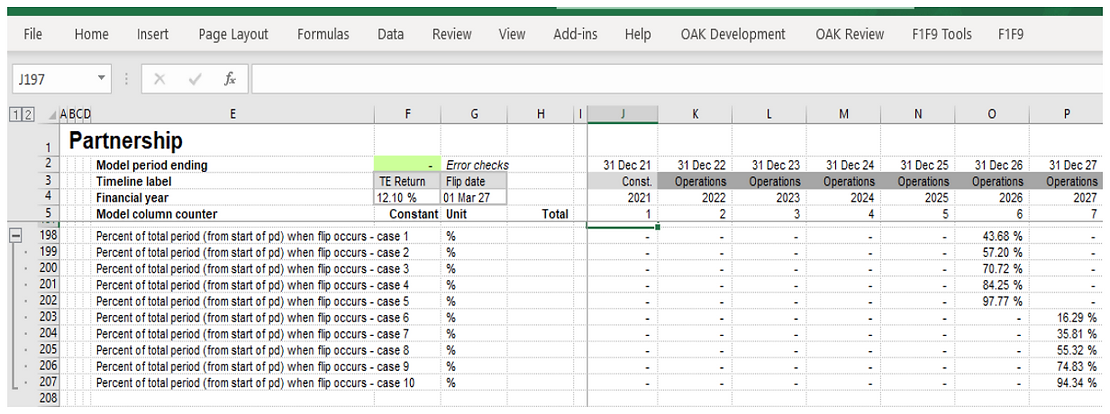Click outline level 1 button
This screenshot has height=414, width=1110.
[x=13, y=114]
